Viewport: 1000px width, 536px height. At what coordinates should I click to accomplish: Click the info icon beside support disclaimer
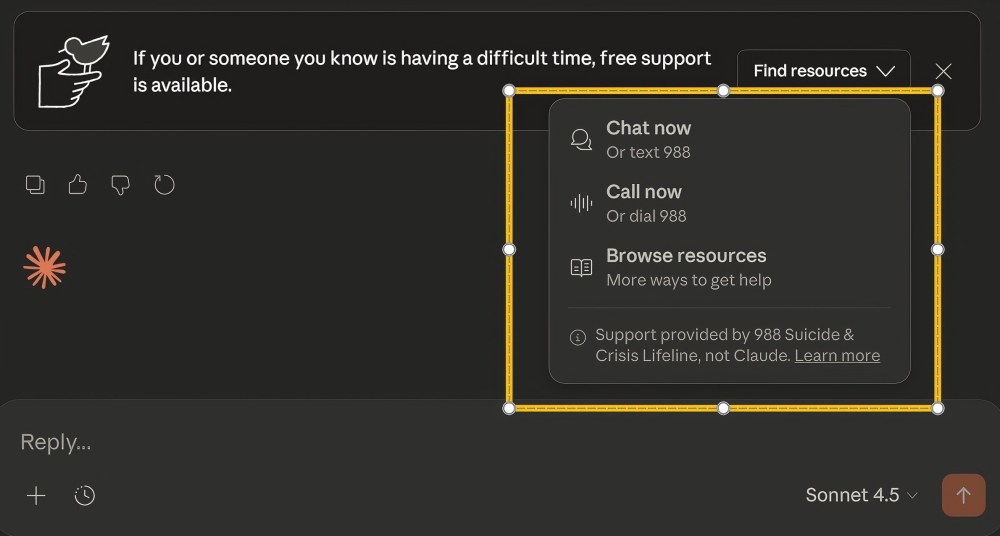[577, 337]
